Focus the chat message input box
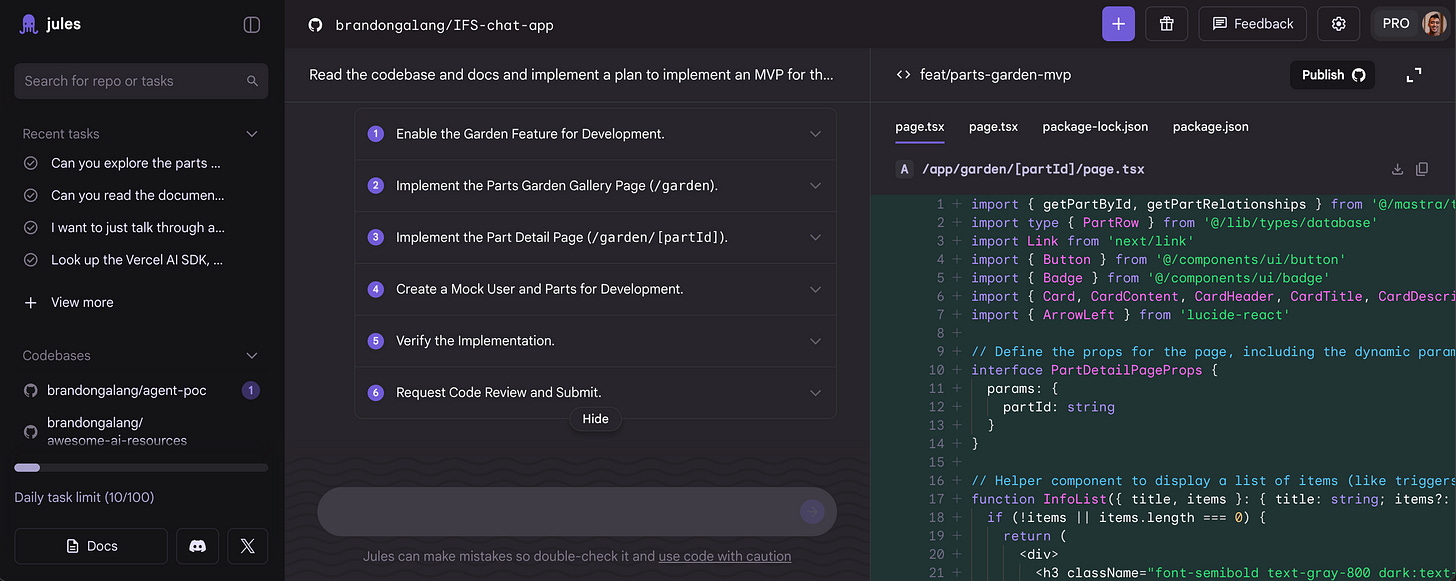The image size is (1456, 581). (x=577, y=512)
